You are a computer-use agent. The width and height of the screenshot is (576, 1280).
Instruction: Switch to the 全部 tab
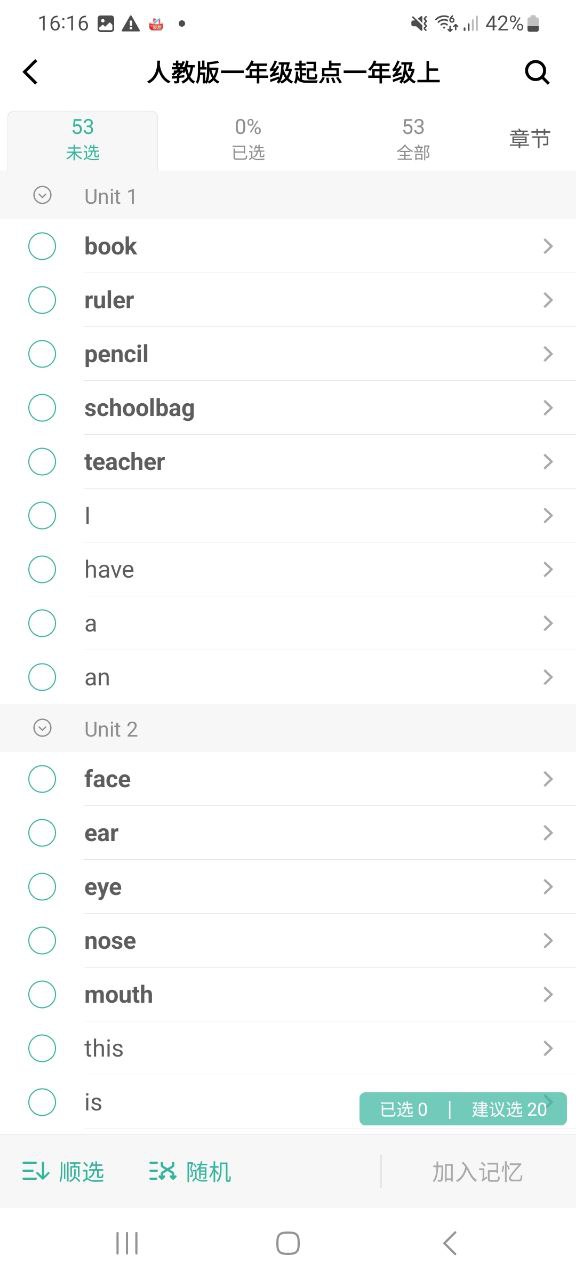[413, 139]
